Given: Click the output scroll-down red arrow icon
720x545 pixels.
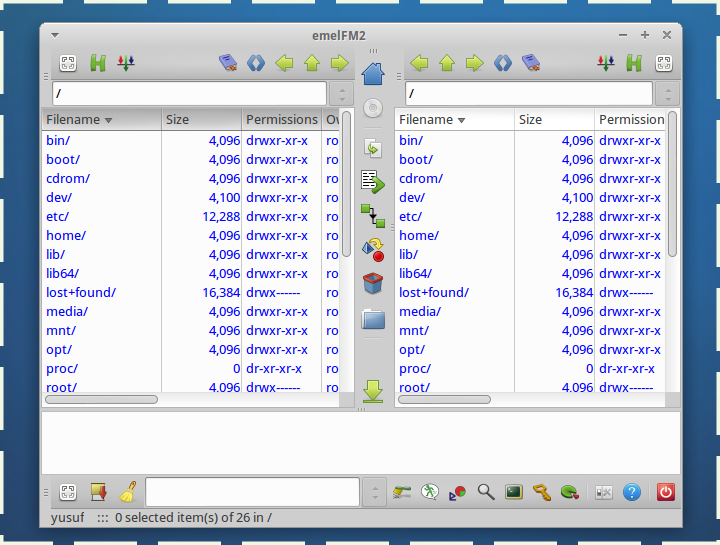Looking at the screenshot, I should 98,492.
